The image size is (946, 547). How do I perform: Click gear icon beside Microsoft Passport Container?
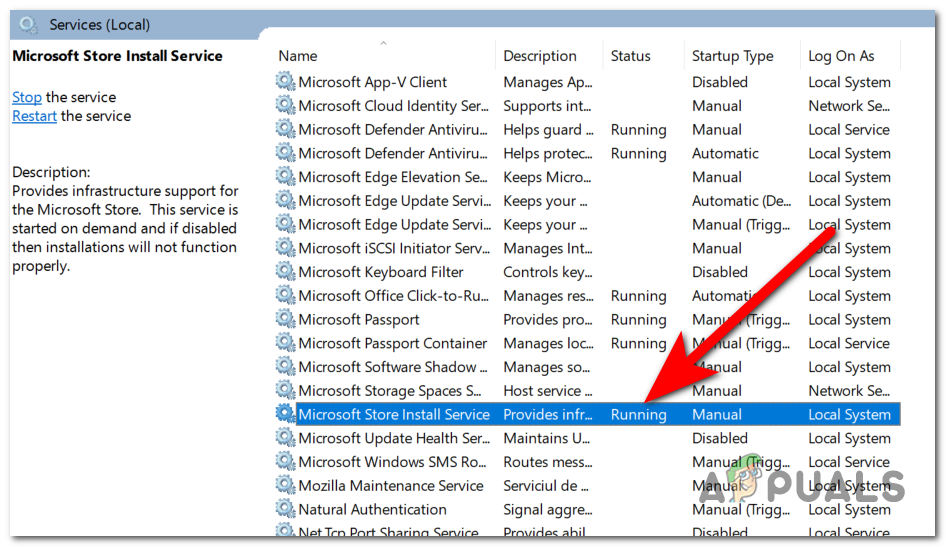tap(286, 344)
